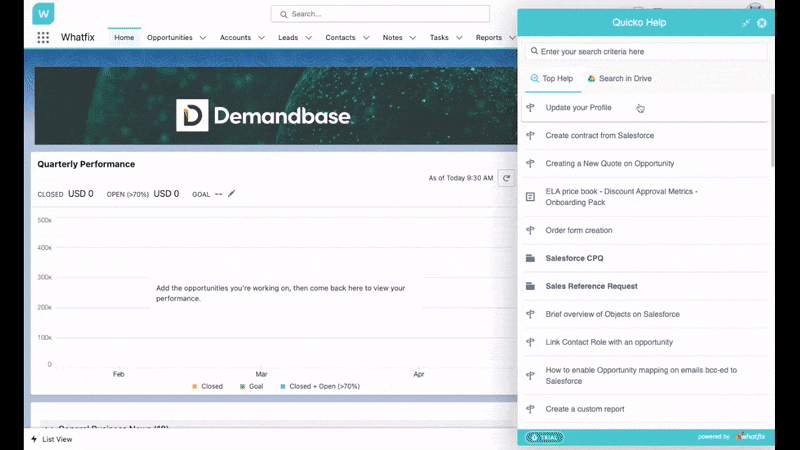
Task: Open Update your Profile help flow
Action: 644,108
